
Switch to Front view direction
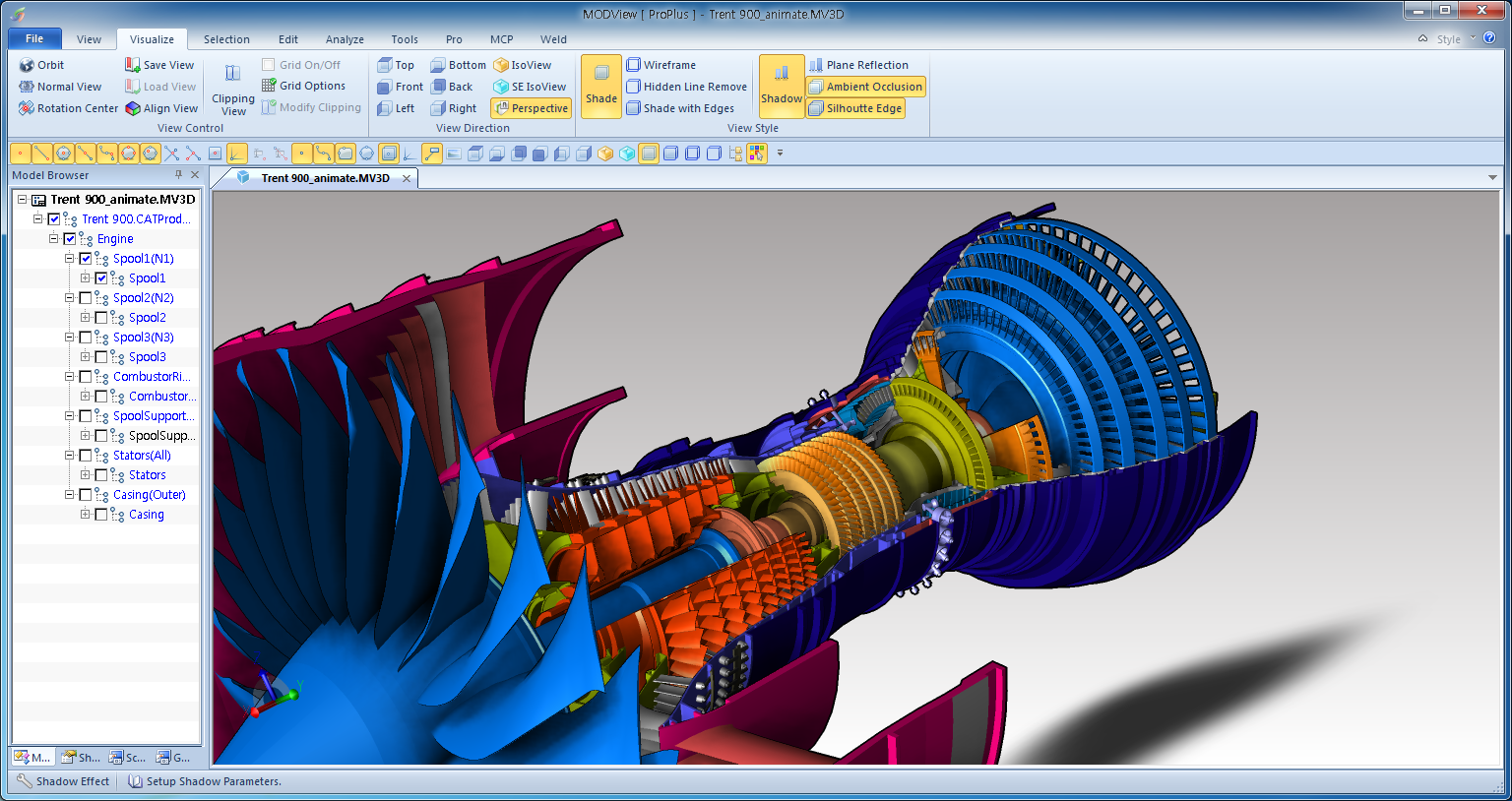(x=400, y=87)
